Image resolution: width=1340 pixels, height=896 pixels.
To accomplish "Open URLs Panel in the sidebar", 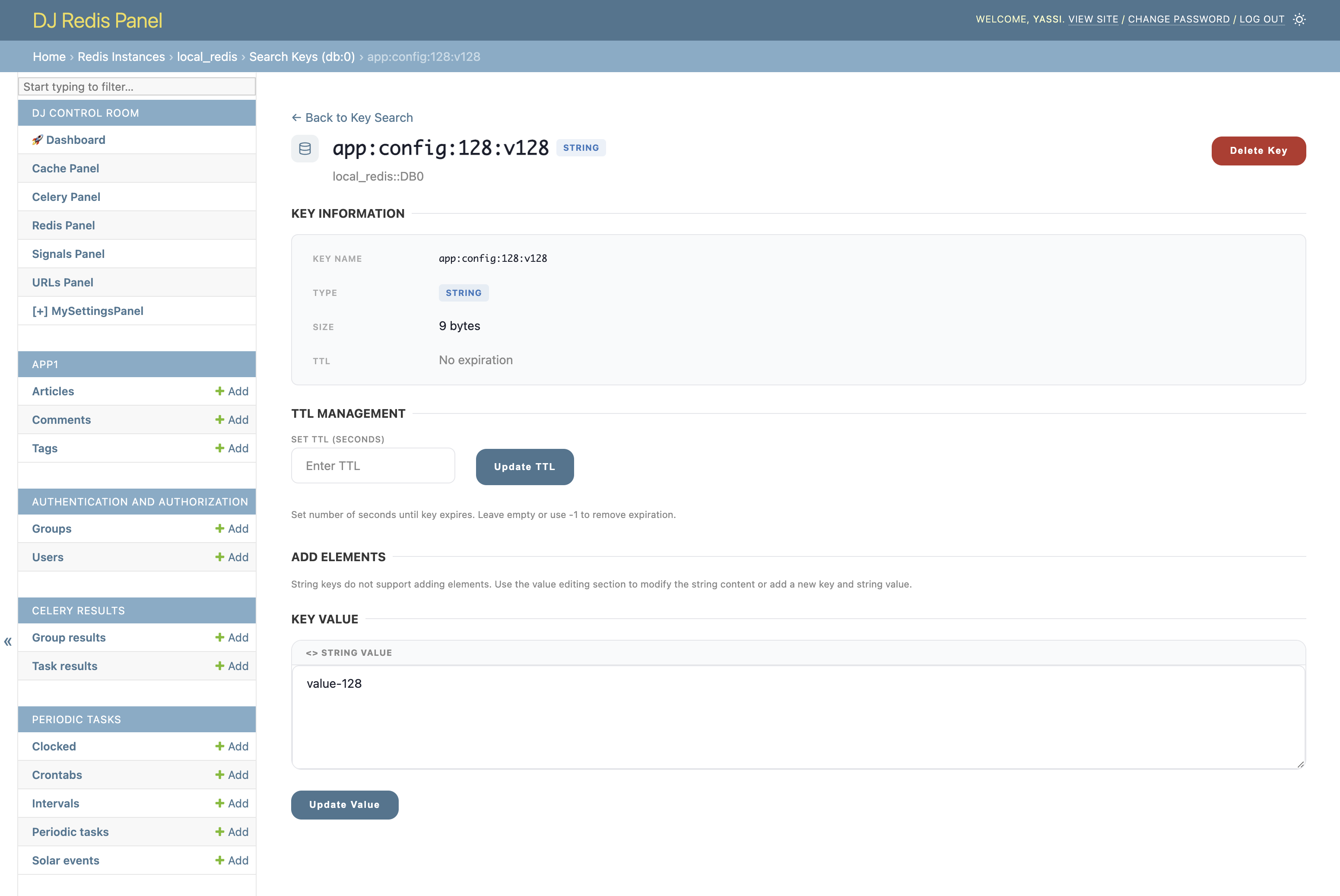I will [x=62, y=283].
